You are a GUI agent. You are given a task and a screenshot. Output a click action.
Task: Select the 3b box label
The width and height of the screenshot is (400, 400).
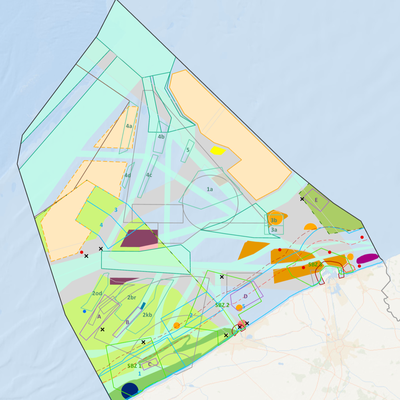[274, 220]
